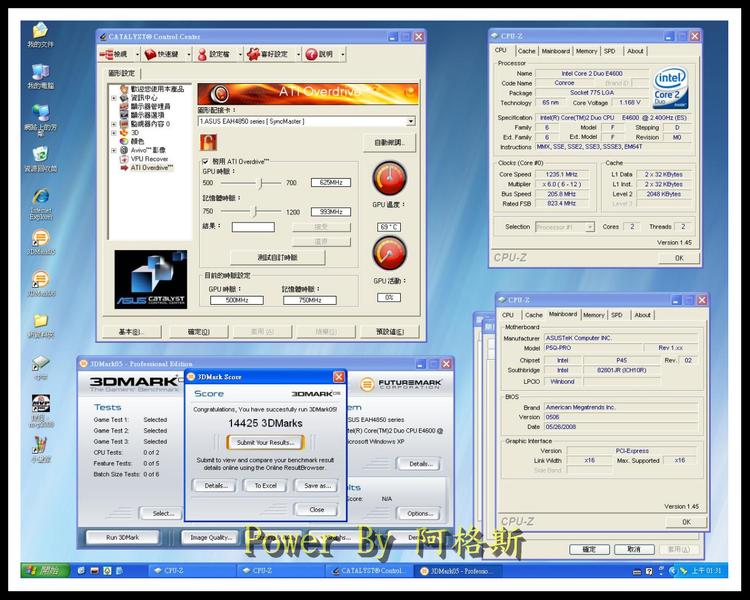Select VPU Recover in the tree
Screen dimensions: 750x600
point(149,159)
